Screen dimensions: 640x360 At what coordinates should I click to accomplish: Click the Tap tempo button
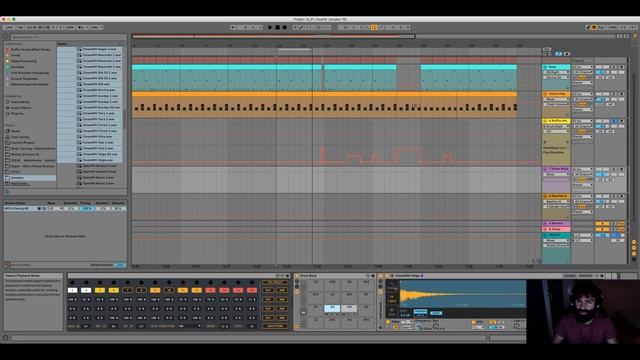click(20, 27)
